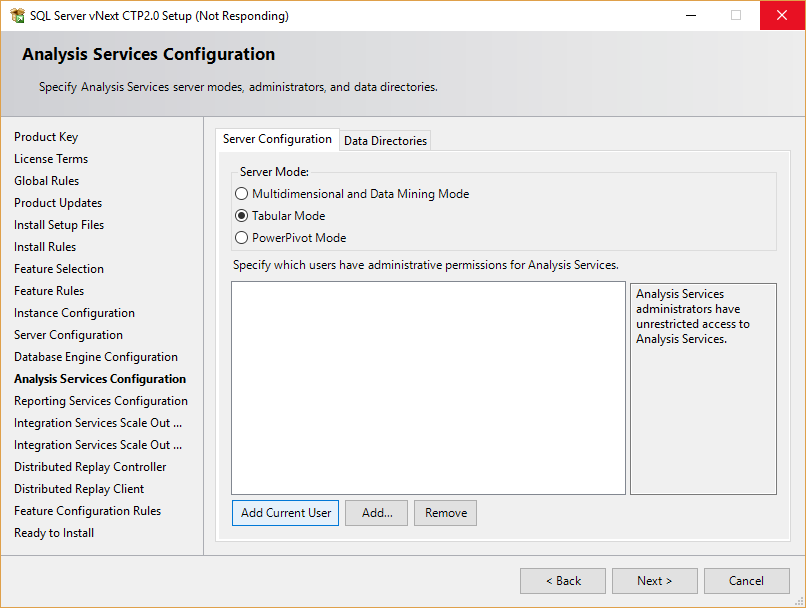The height and width of the screenshot is (608, 806).
Task: Click the Distributed Replay Client step
Action: [x=79, y=489]
